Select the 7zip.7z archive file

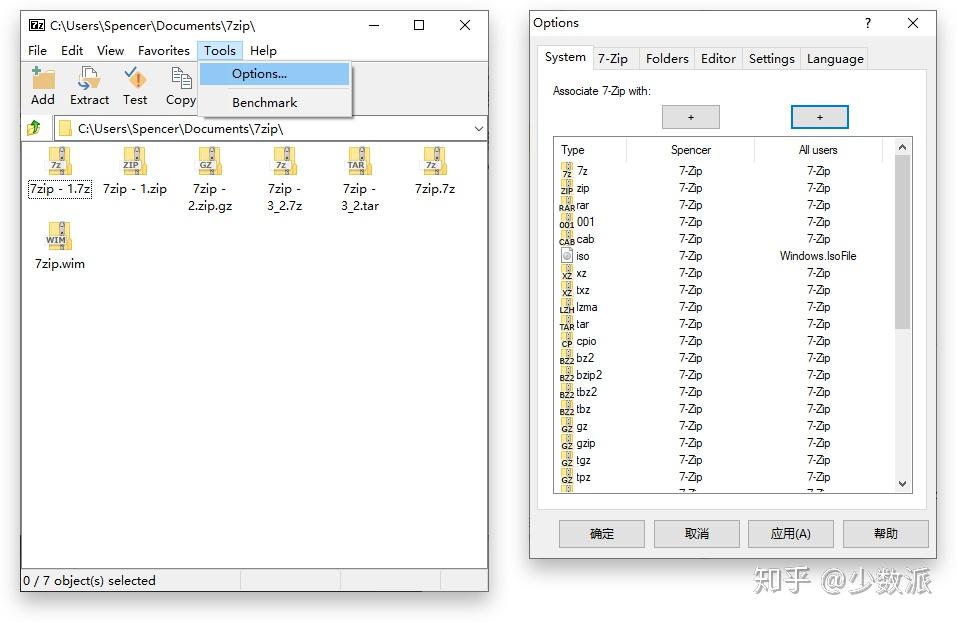tap(435, 172)
